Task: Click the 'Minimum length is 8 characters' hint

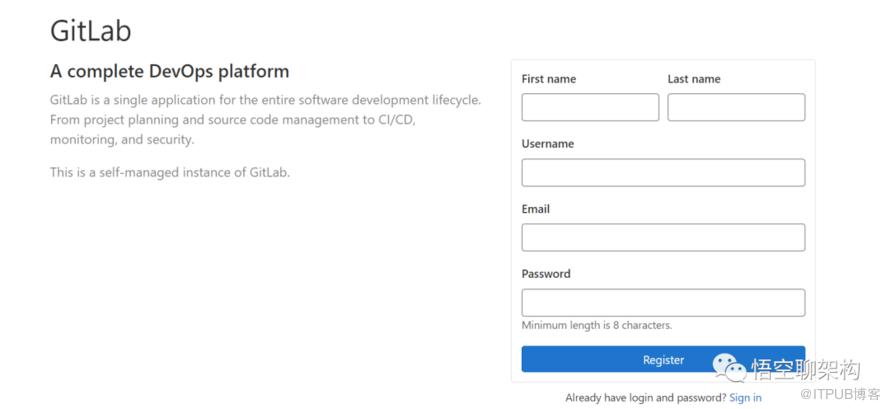Action: (x=597, y=326)
